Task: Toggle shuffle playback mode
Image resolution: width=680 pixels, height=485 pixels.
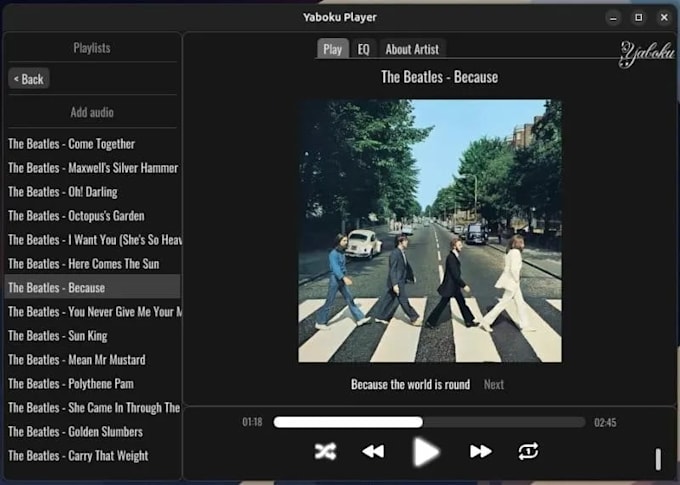Action: coord(325,452)
